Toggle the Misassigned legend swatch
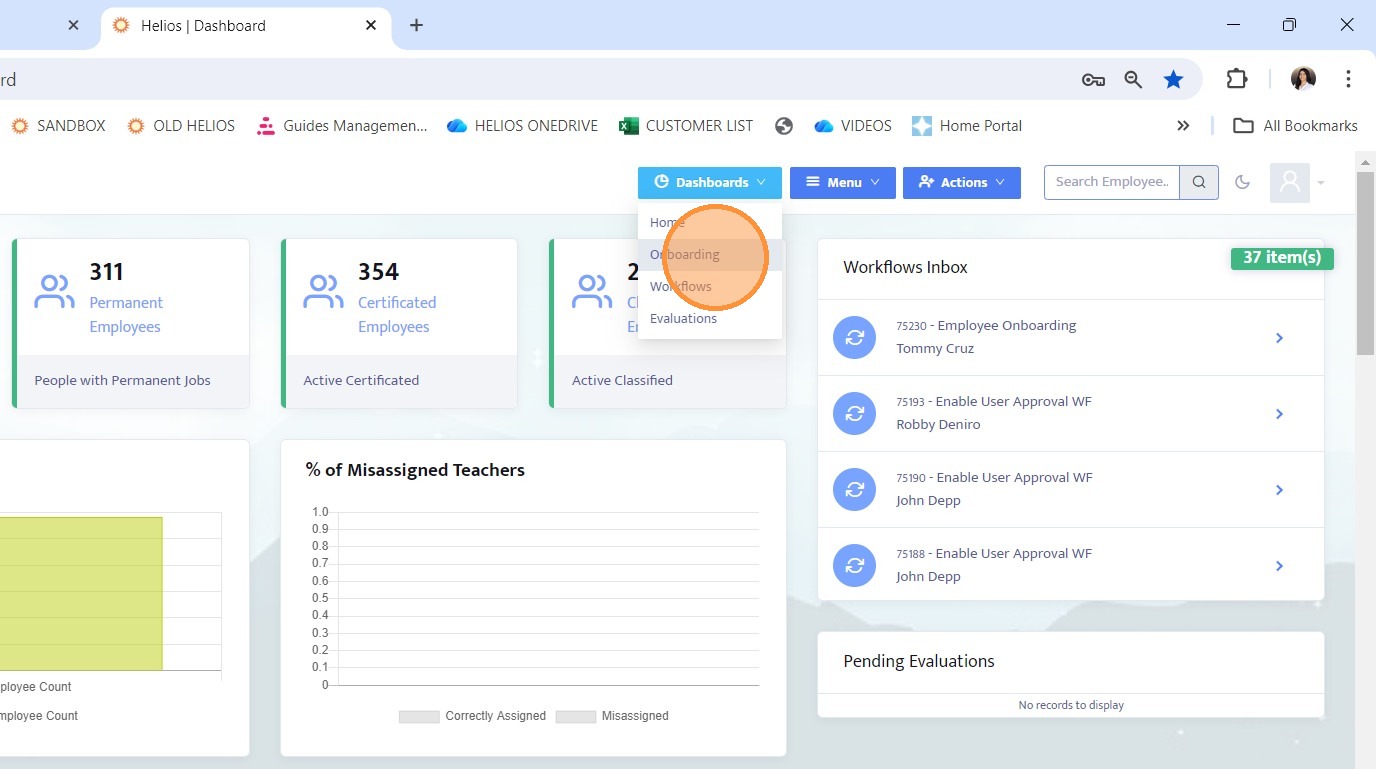Image resolution: width=1376 pixels, height=769 pixels. tap(575, 716)
